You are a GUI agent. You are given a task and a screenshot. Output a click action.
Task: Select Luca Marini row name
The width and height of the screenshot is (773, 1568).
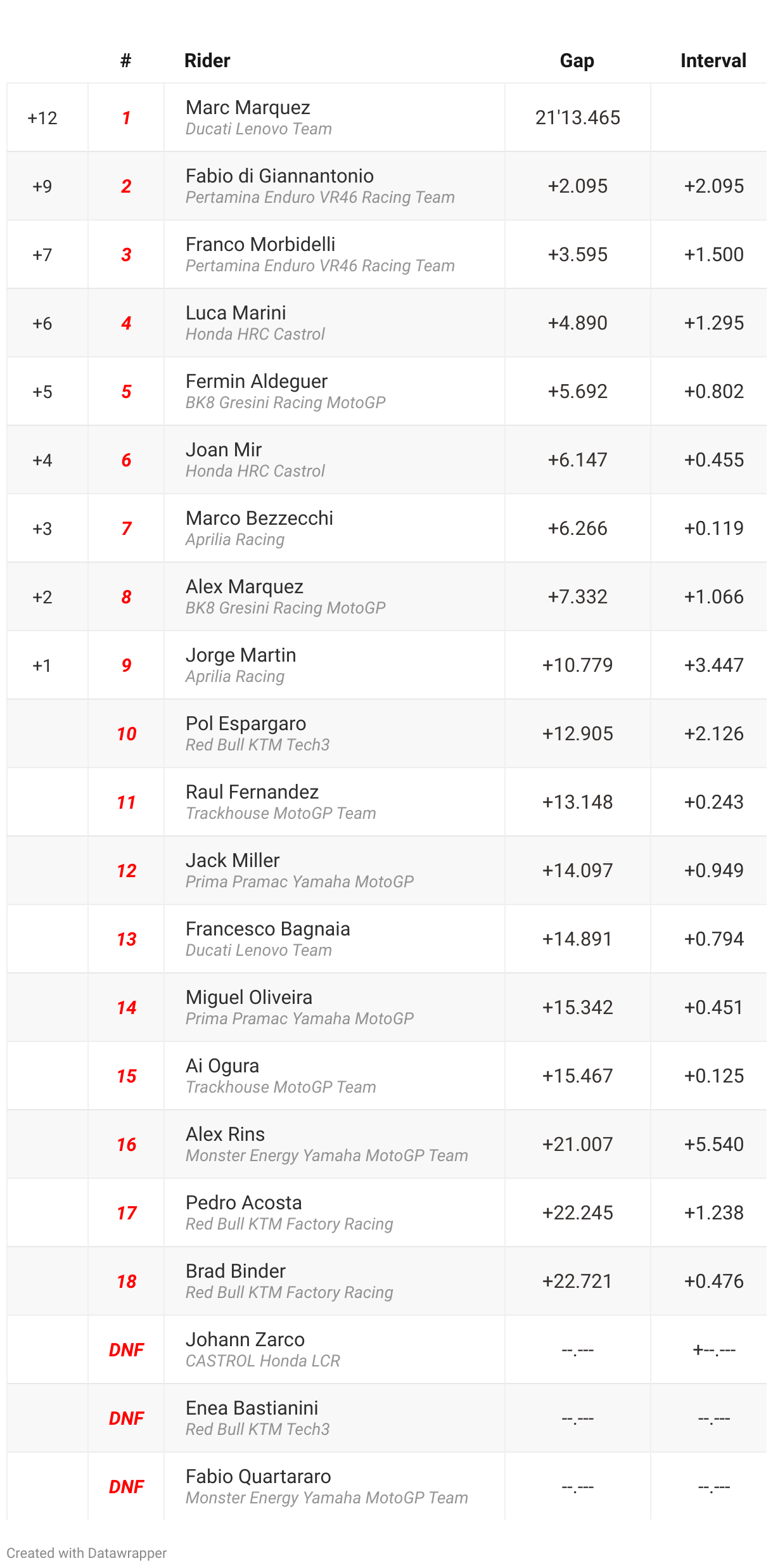point(236,313)
